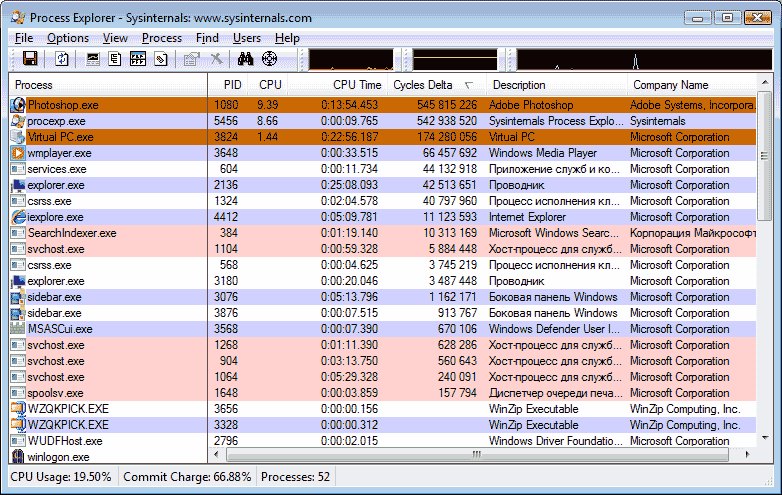Viewport: 782px width, 495px height.
Task: Click the horizontal scrollbar thumb
Action: [x=477, y=455]
